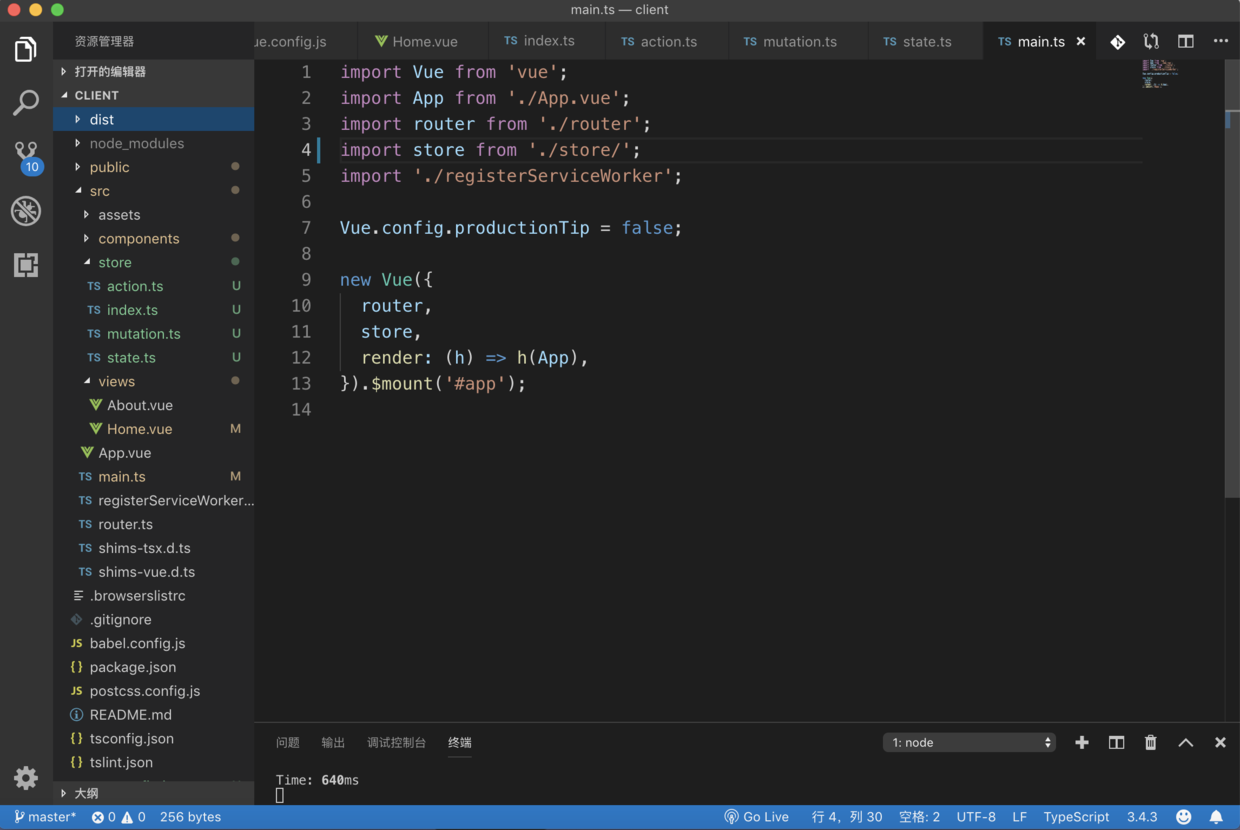Screen dimensions: 1240x830
Task: Open the Search view in activity bar
Action: point(26,102)
